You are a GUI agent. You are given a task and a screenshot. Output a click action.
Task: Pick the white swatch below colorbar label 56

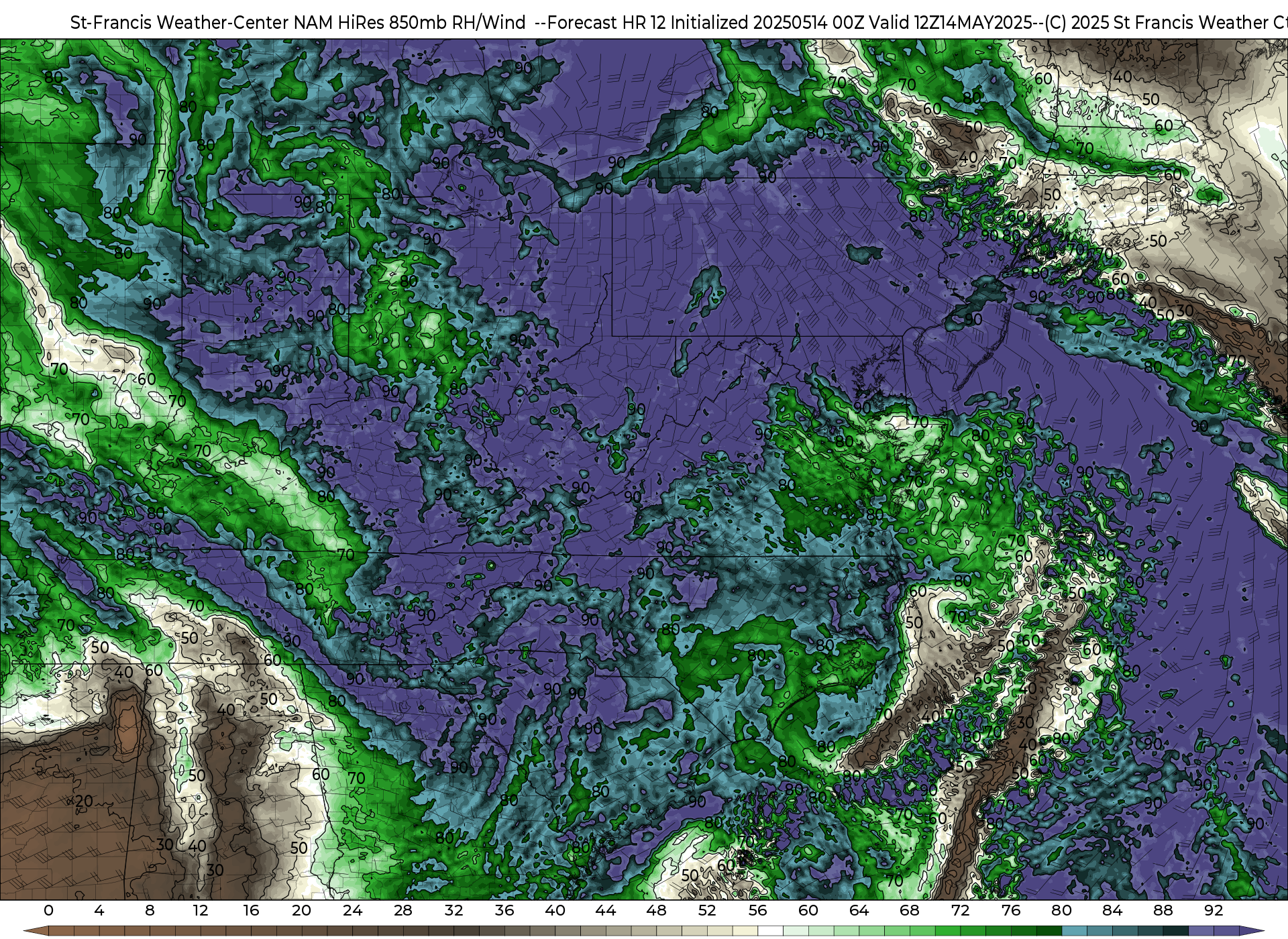click(x=771, y=931)
